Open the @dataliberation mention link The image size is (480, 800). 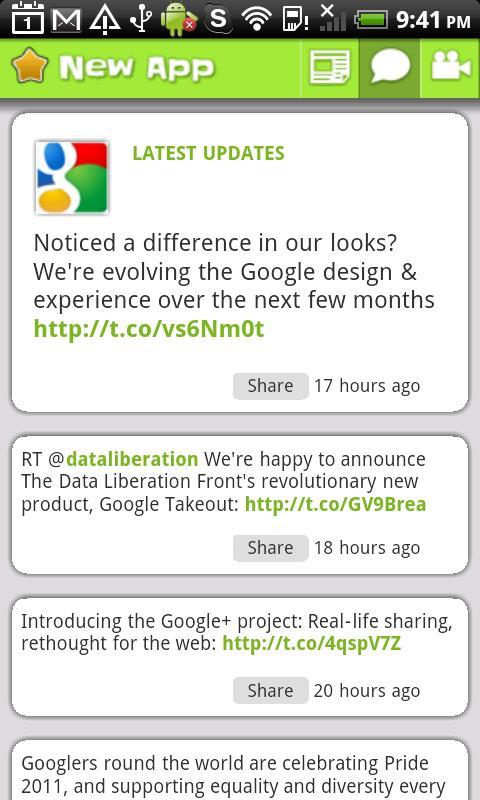click(x=132, y=459)
